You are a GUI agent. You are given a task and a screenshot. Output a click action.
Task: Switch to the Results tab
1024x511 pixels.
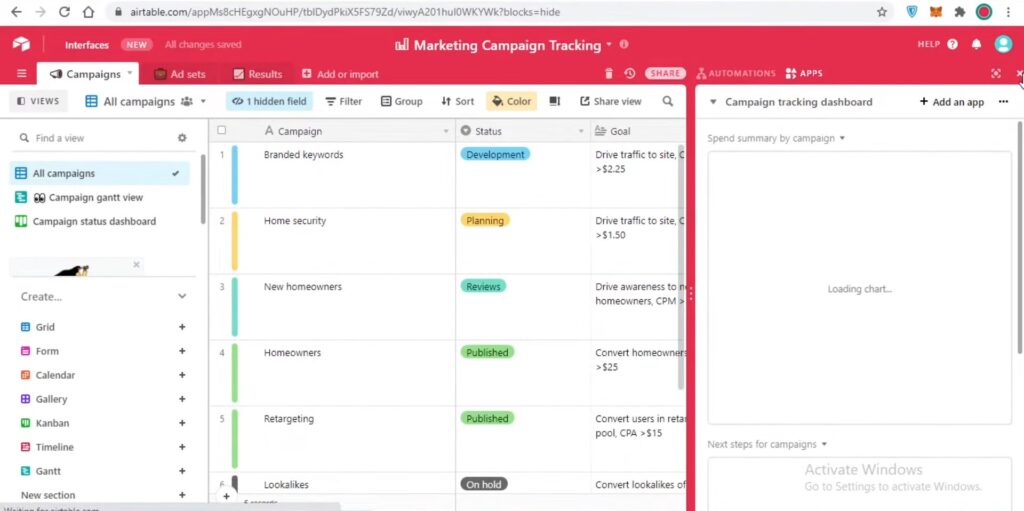tap(258, 74)
